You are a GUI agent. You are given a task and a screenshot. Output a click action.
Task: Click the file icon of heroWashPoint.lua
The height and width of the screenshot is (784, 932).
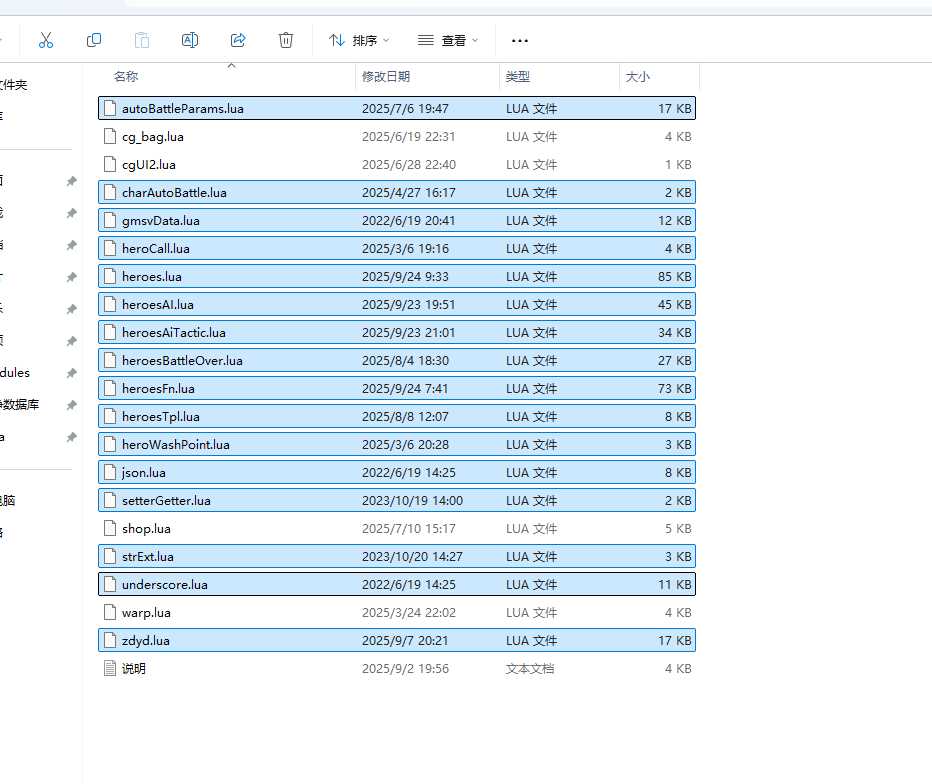[110, 443]
